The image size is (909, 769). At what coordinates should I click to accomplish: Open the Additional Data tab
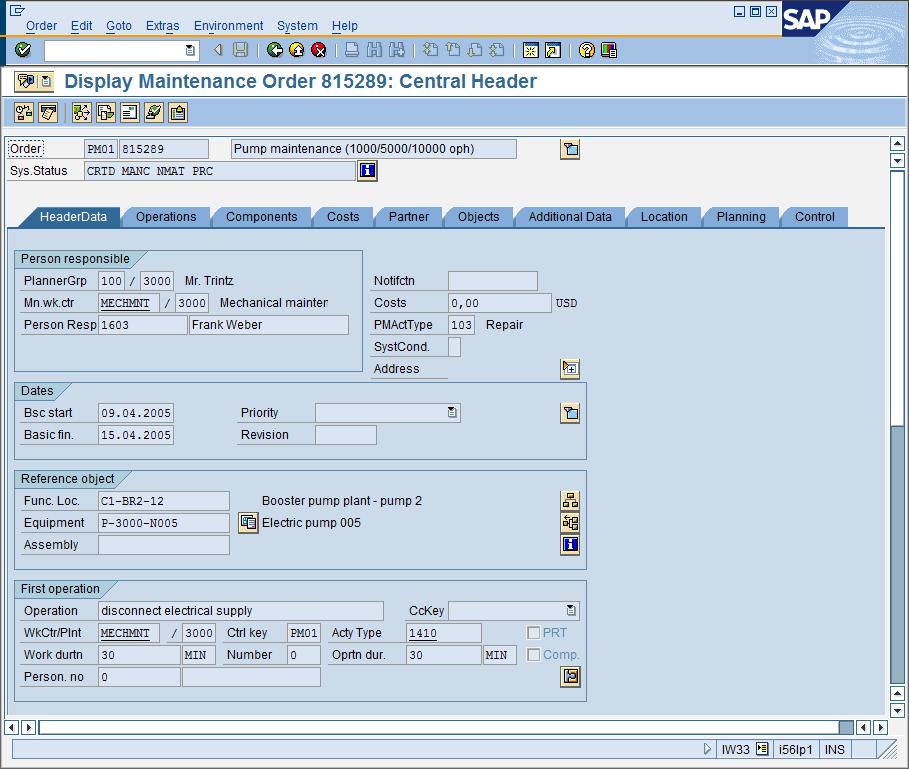point(570,217)
